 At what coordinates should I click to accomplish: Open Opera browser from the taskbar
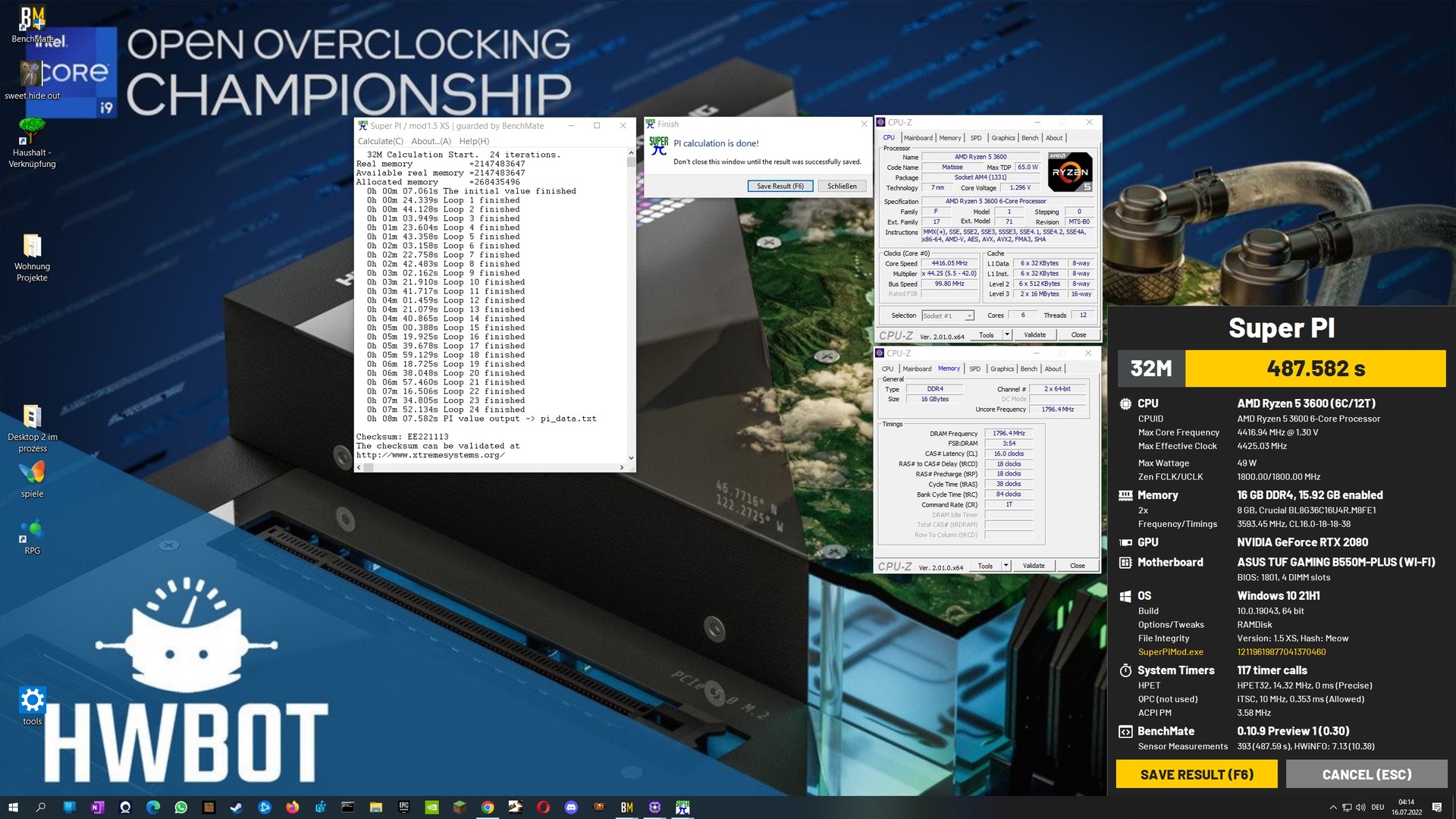pyautogui.click(x=543, y=808)
